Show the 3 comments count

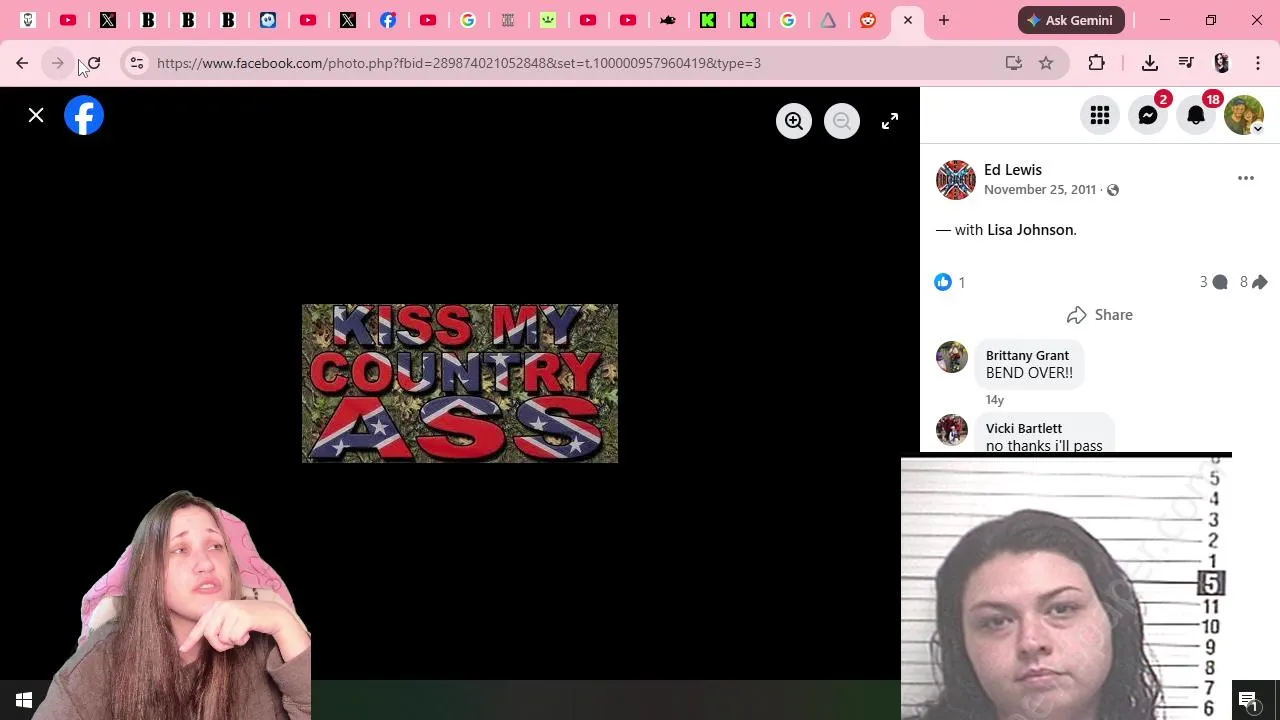(1213, 282)
